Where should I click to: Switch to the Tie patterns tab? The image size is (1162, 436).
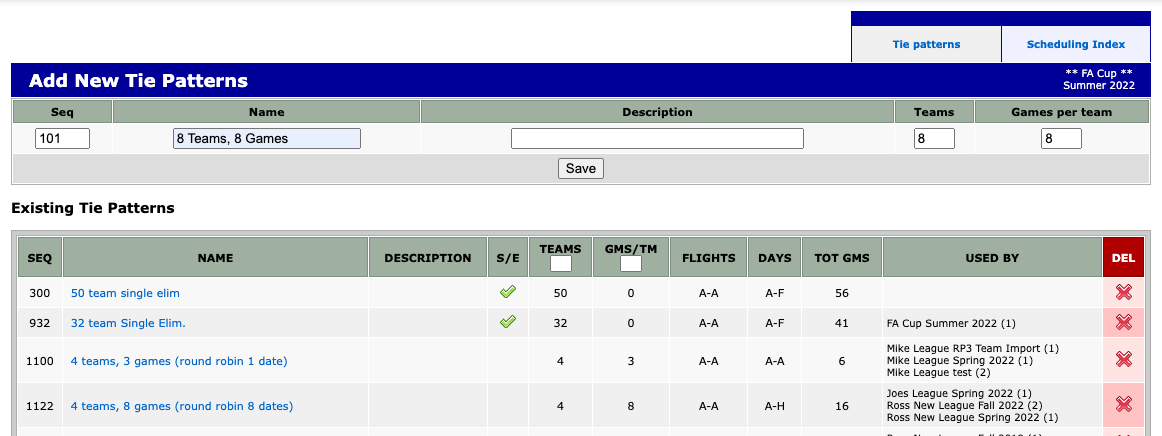pyautogui.click(x=926, y=44)
